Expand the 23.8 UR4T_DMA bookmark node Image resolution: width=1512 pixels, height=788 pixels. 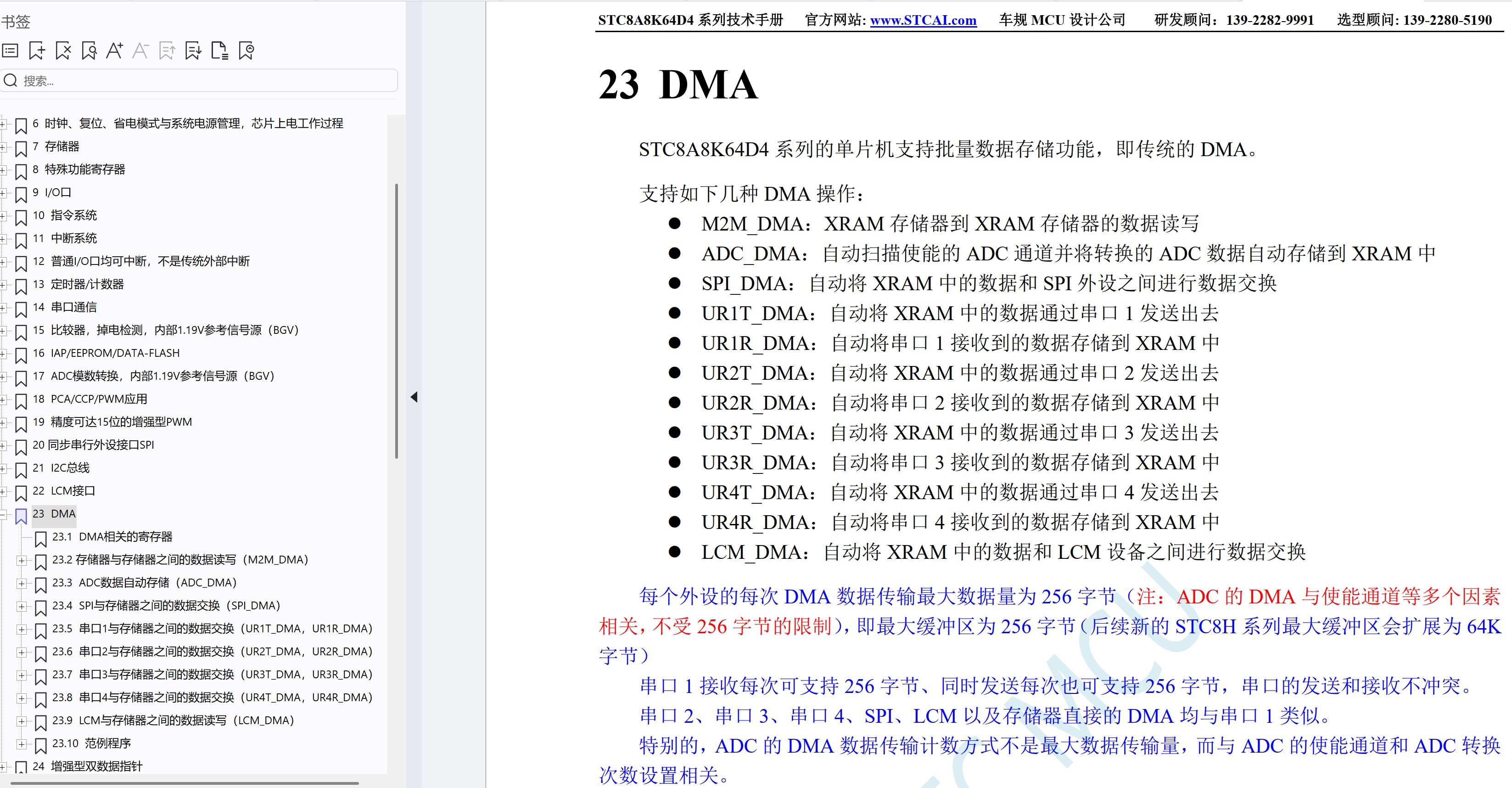point(22,698)
